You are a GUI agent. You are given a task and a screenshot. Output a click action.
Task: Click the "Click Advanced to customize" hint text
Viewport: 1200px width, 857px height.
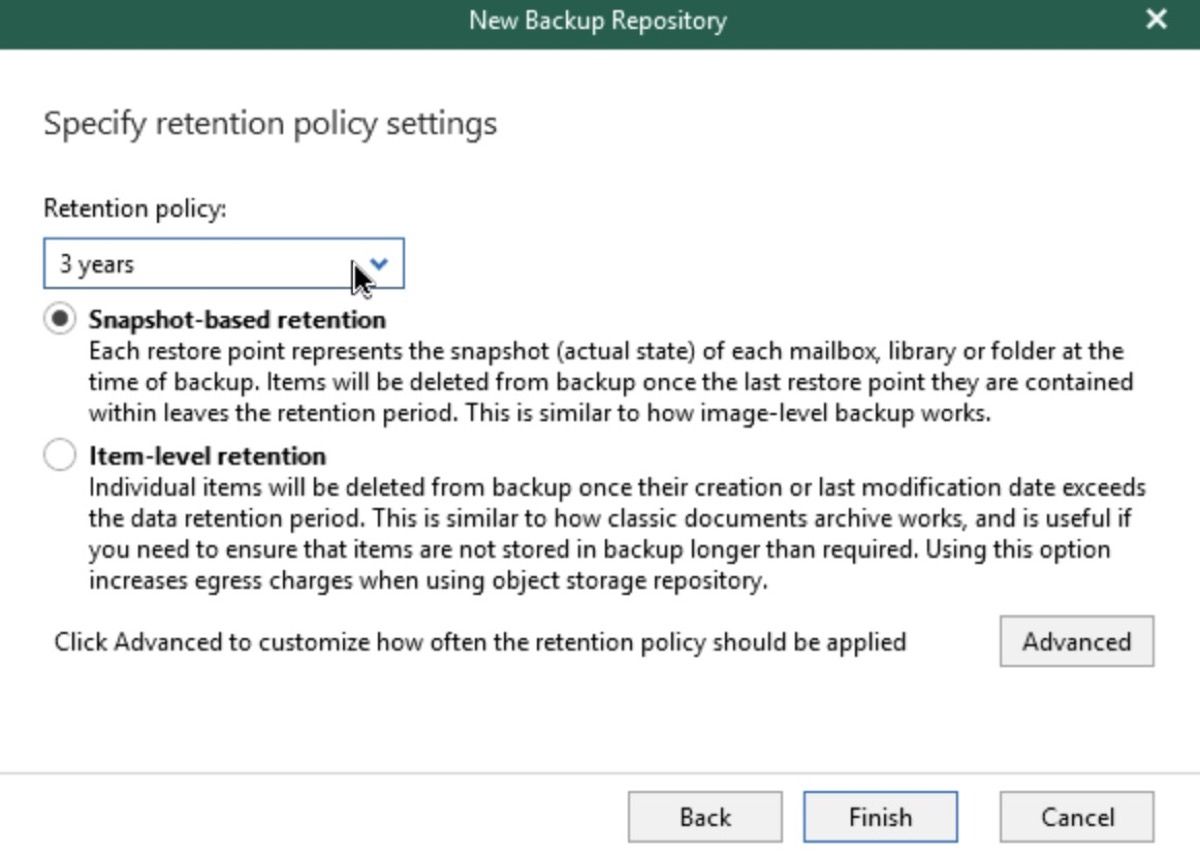point(480,642)
